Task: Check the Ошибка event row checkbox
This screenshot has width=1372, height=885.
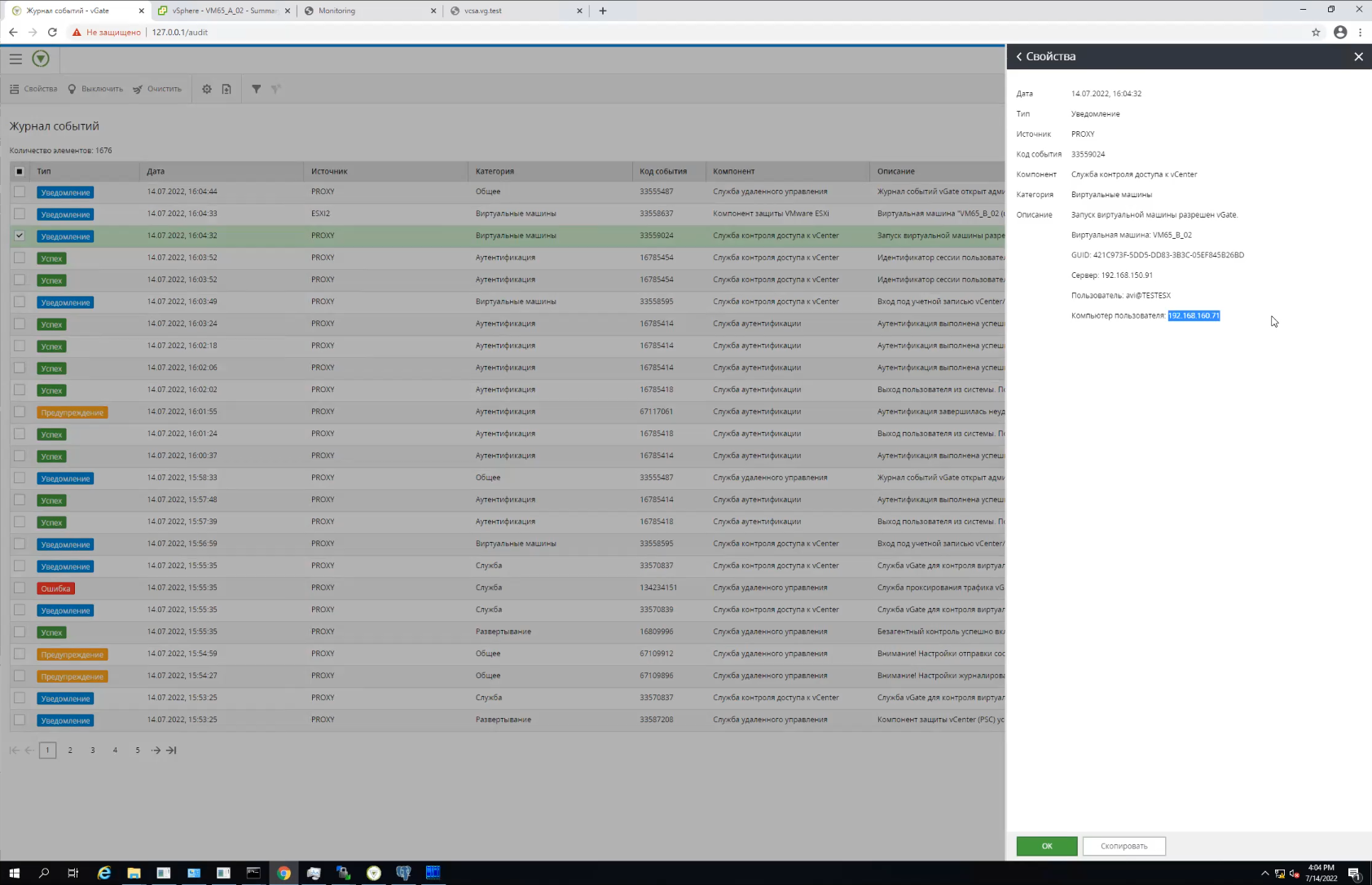Action: [20, 588]
